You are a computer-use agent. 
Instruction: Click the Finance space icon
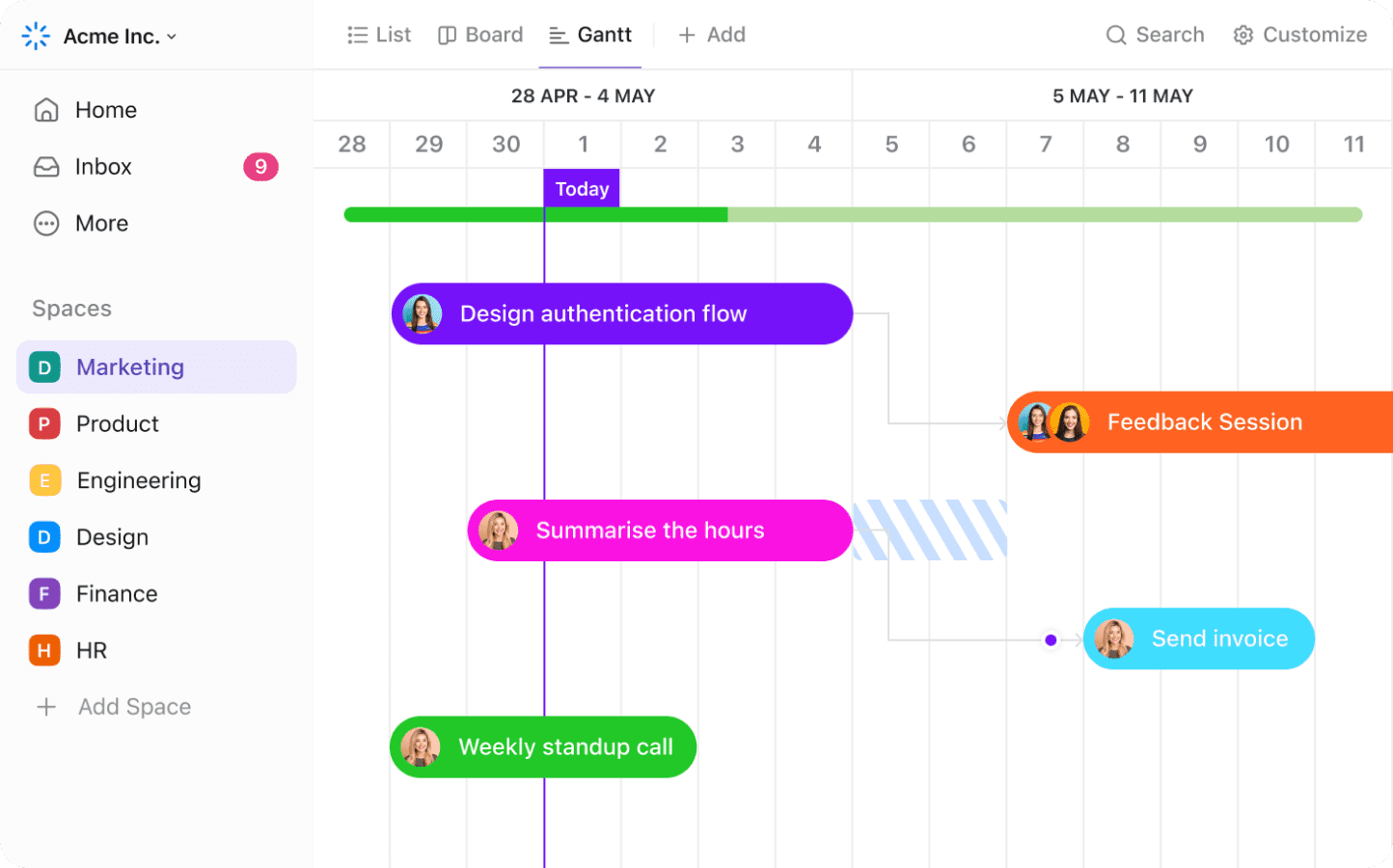pos(45,593)
